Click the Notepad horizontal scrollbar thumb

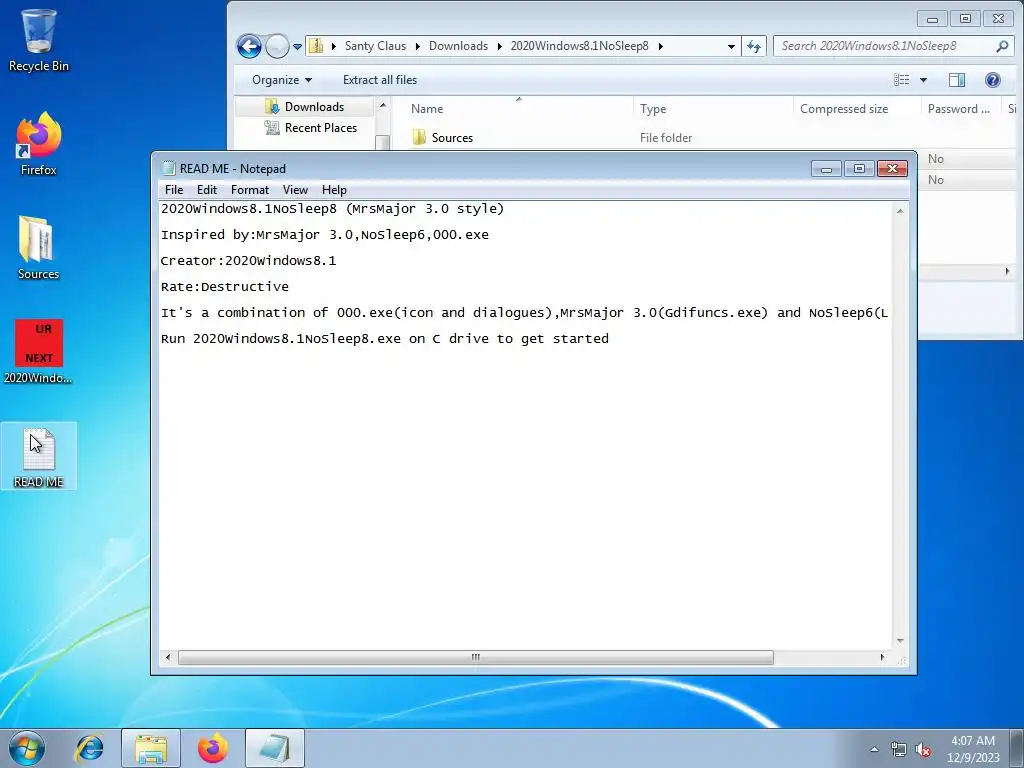click(475, 657)
